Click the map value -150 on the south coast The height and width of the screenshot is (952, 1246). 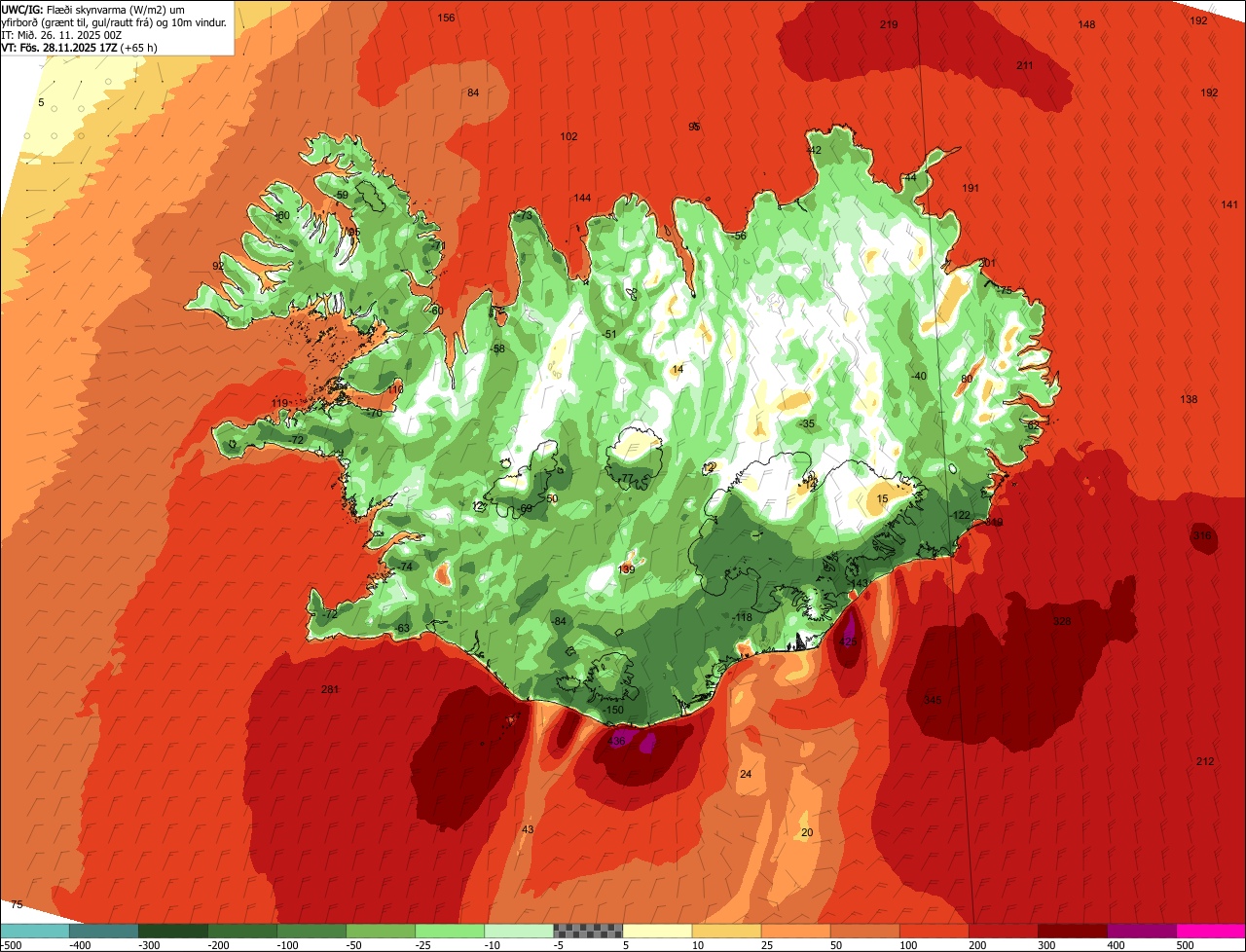(x=613, y=711)
